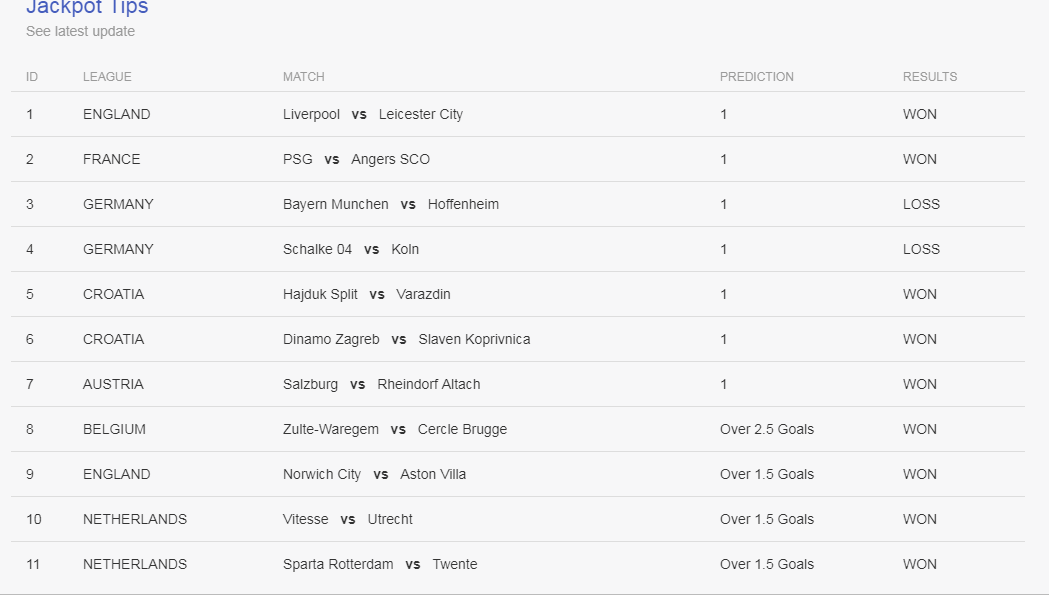Viewport: 1049px width, 595px height.
Task: Select the PSG vs Angers SCO match
Action: pos(357,159)
